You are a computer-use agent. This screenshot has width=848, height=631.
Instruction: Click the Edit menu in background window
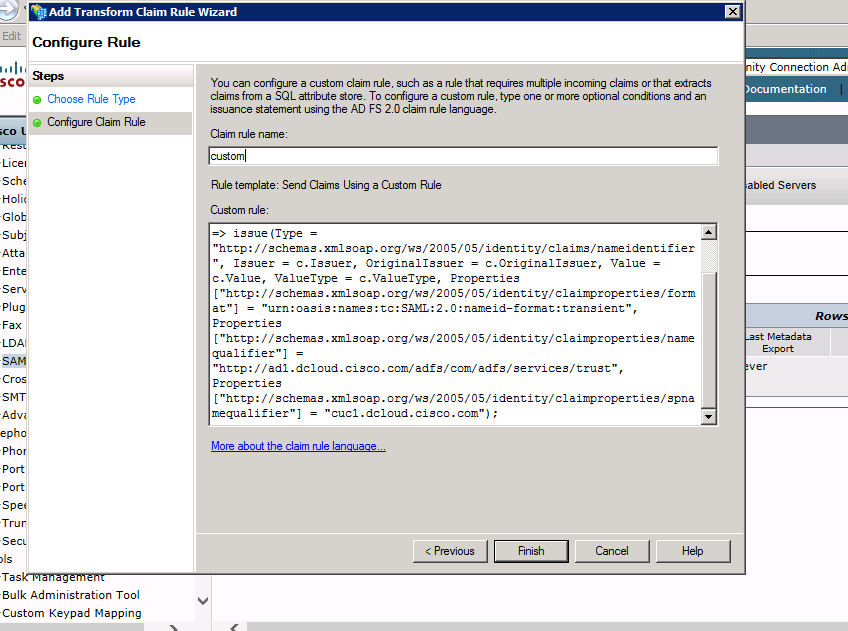11,36
